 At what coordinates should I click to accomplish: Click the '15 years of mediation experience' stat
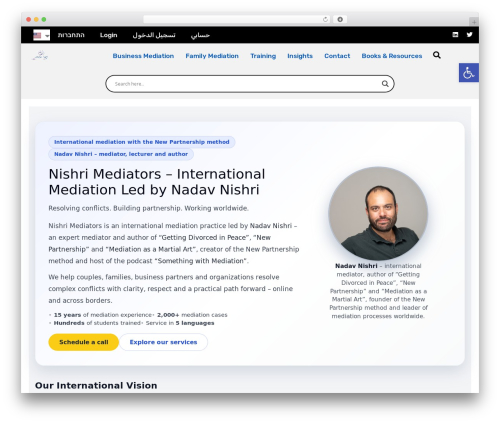103,315
